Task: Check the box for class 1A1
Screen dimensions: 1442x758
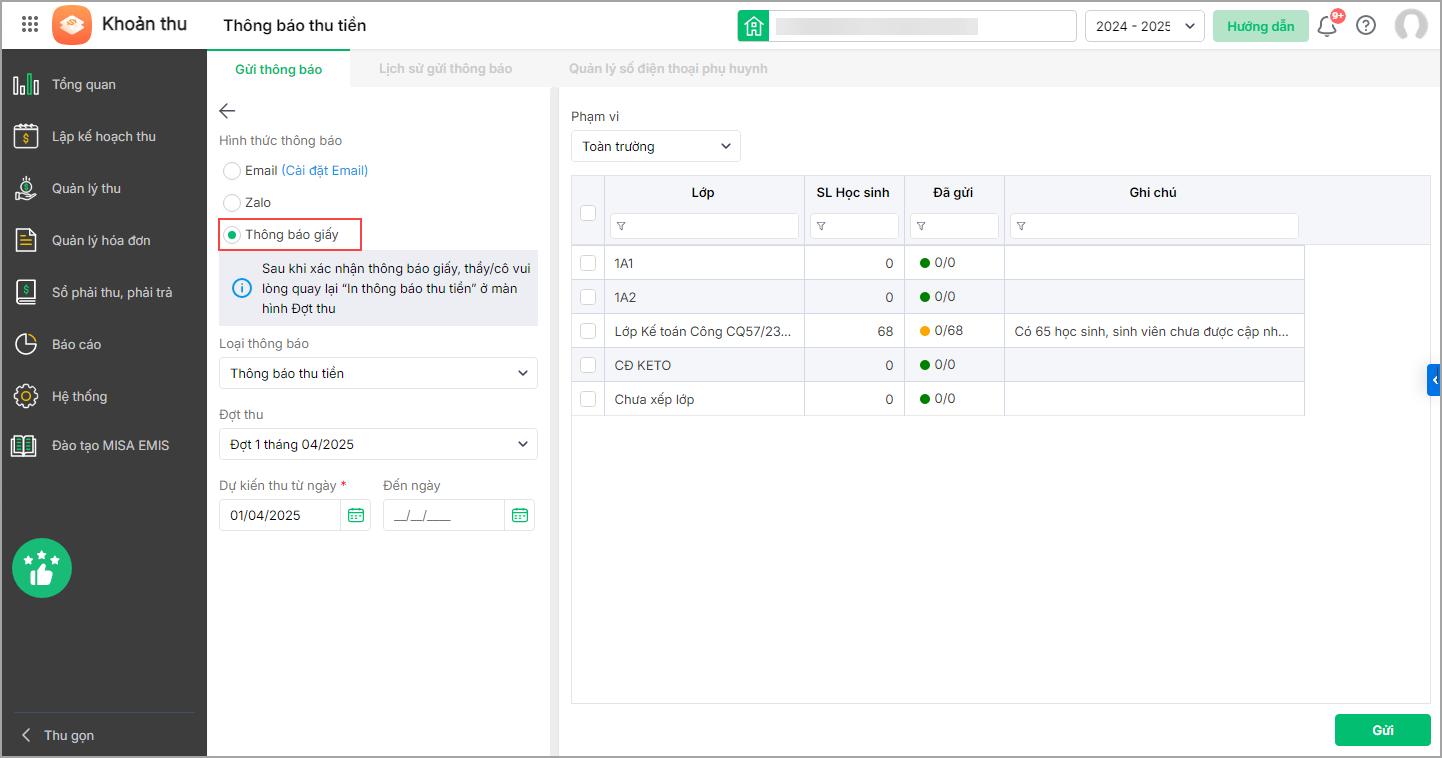Action: click(588, 263)
